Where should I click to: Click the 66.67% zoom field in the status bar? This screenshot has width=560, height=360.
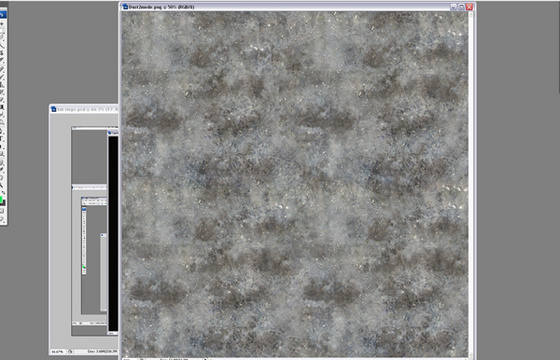pyautogui.click(x=56, y=352)
